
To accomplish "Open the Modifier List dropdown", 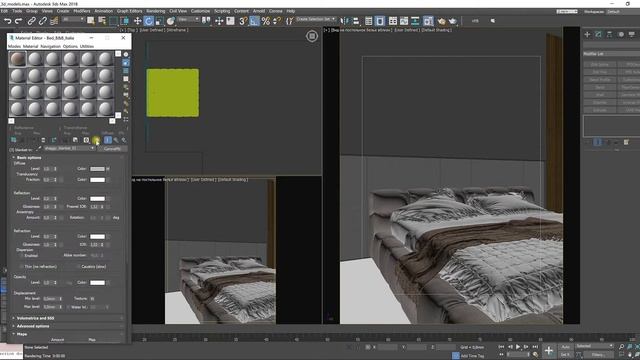I will [x=611, y=54].
